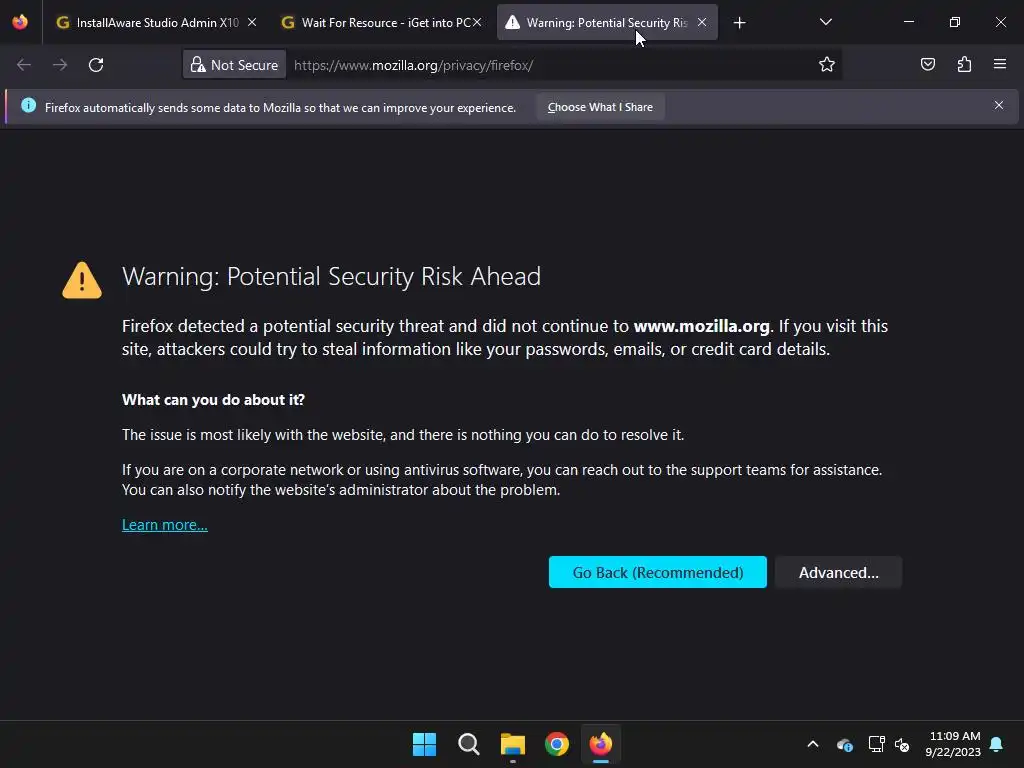The image size is (1024, 768).
Task: Minimize the Firefox window
Action: tap(909, 22)
